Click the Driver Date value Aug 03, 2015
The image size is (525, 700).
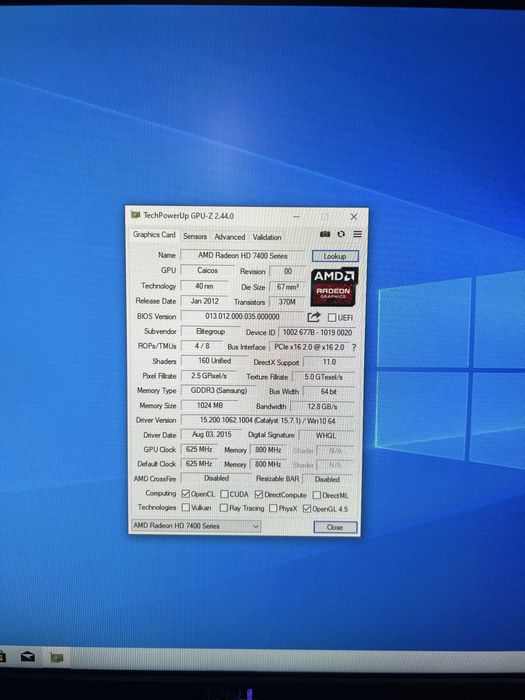click(212, 434)
